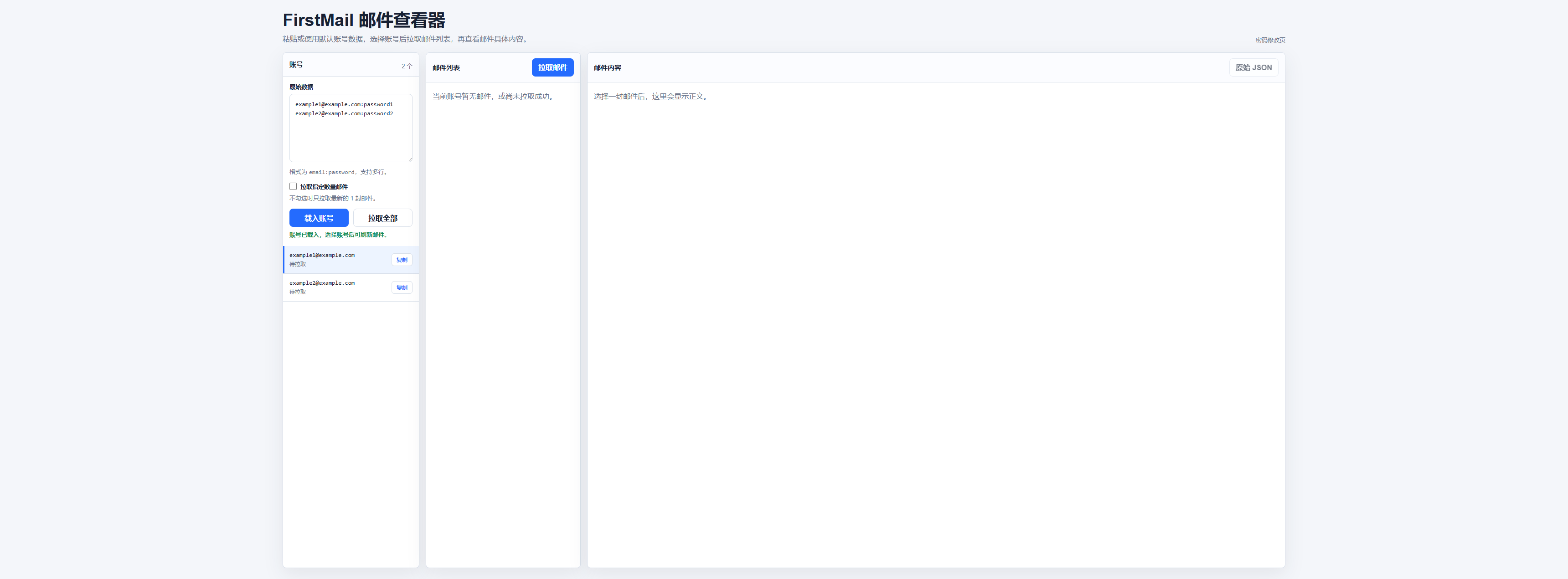Enable the 拉取指定数量邮件 checkbox
The height and width of the screenshot is (579, 1568).
coord(293,187)
